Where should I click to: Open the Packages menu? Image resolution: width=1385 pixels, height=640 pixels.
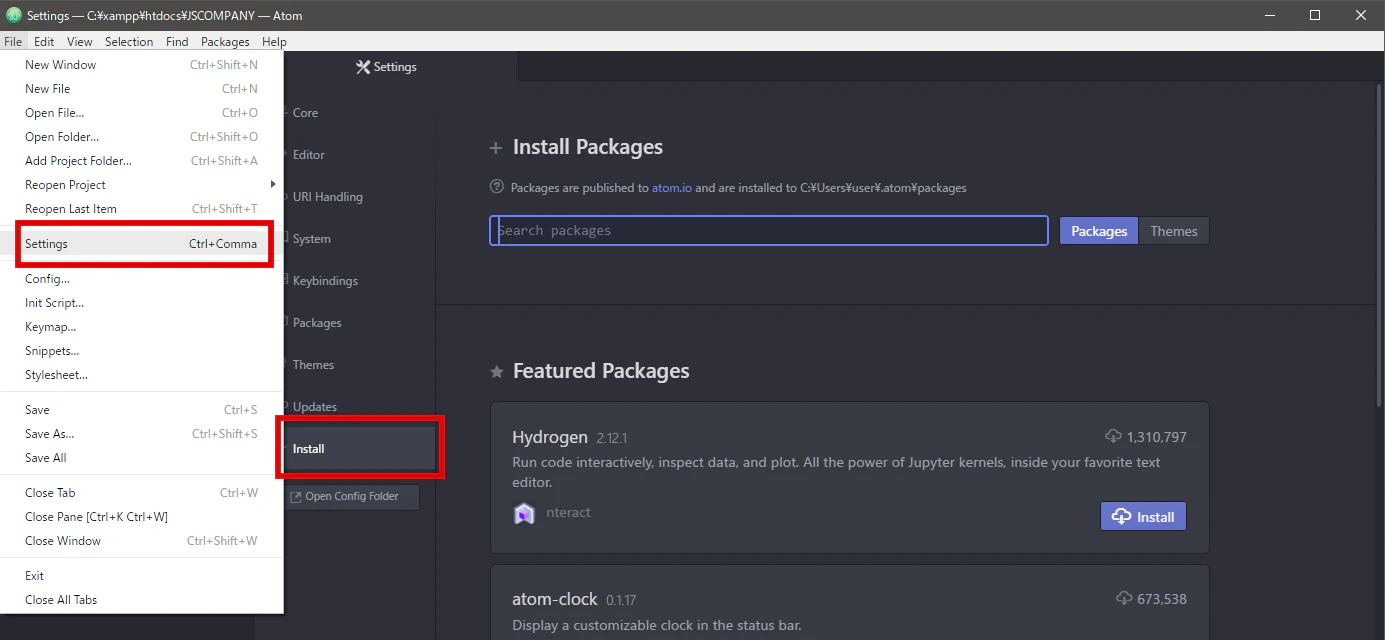[225, 42]
